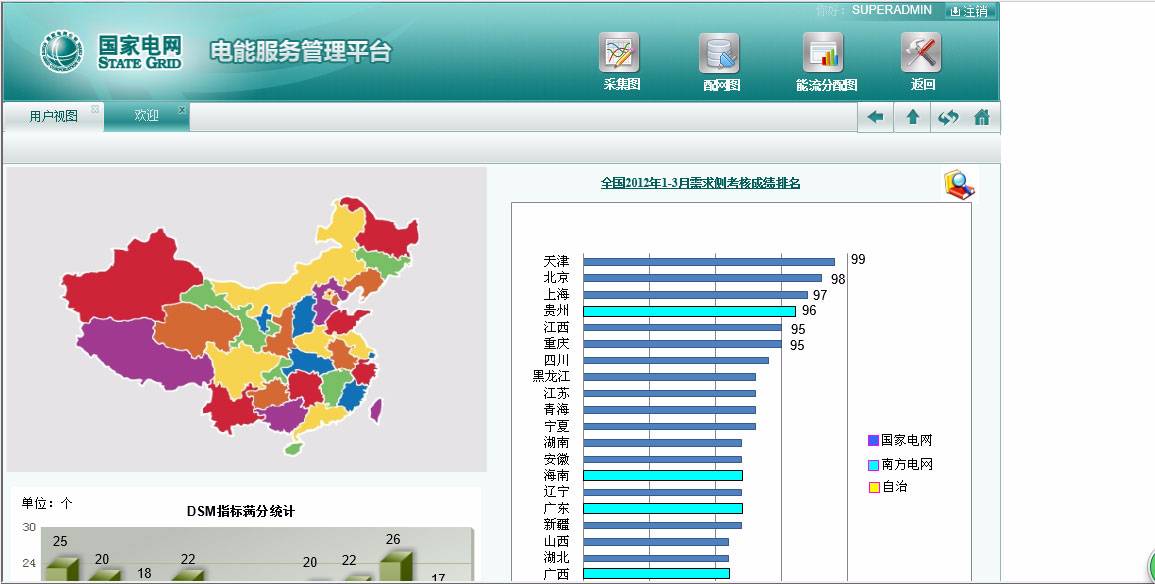Screen dimensions: 1155x584
Task: Click the 江苏 label in the ranking
Action: point(556,393)
